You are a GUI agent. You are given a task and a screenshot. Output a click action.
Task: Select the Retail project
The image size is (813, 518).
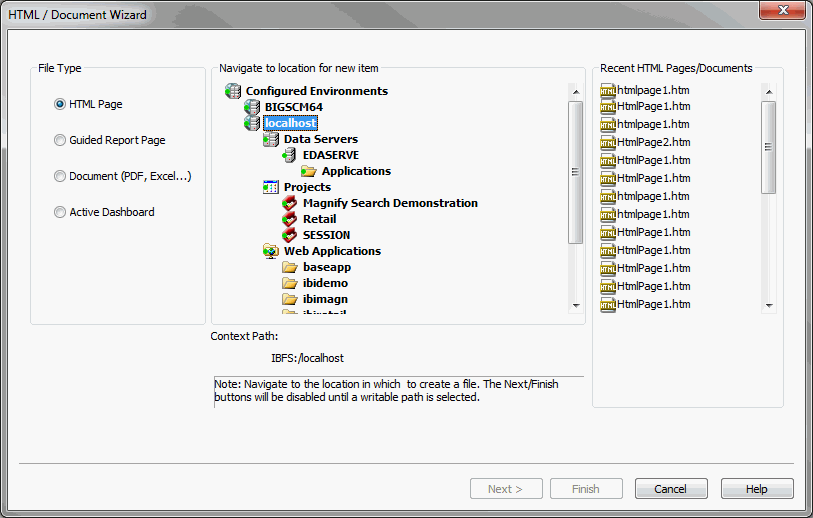coord(319,219)
